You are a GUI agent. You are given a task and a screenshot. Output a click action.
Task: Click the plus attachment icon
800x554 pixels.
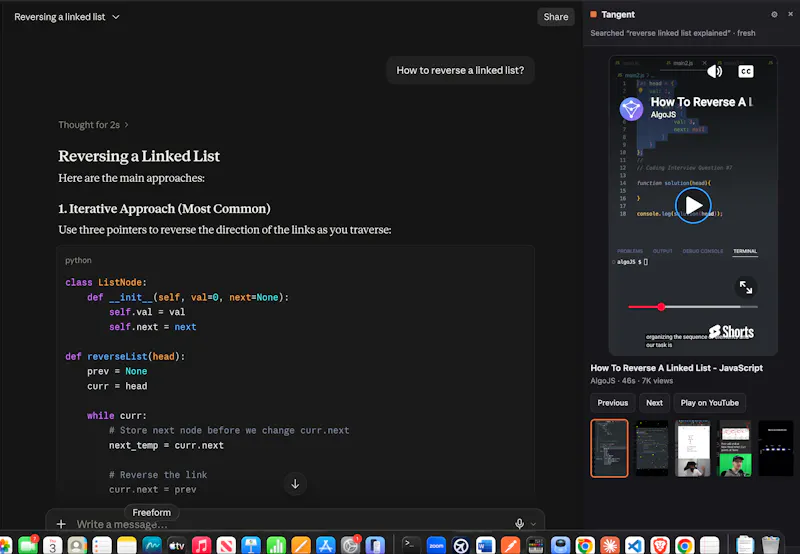click(61, 524)
